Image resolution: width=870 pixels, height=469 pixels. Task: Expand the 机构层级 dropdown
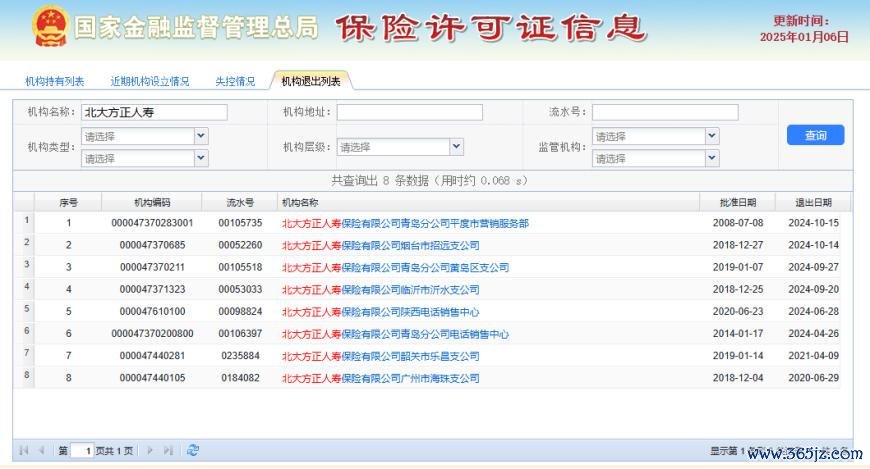(456, 147)
